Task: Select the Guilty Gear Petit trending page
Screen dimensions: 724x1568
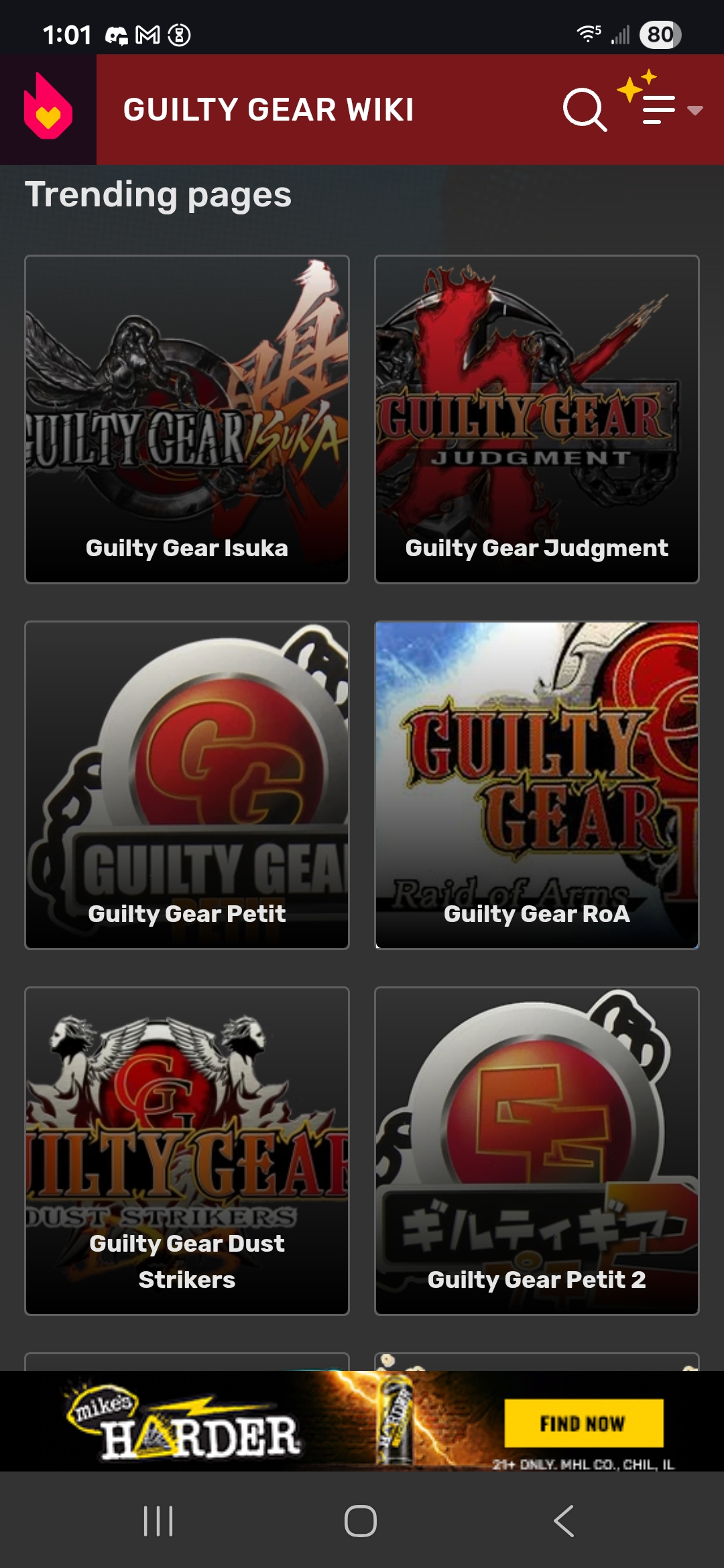Action: pyautogui.click(x=187, y=785)
